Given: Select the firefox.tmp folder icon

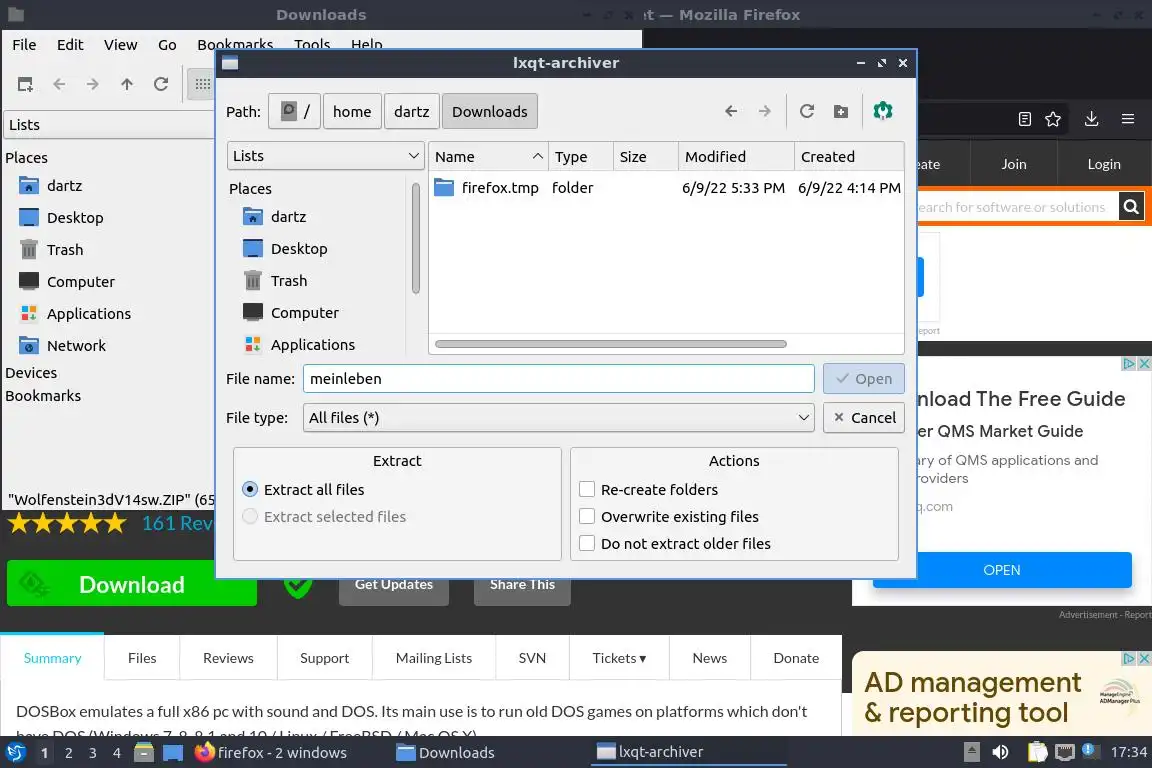Looking at the screenshot, I should [x=444, y=187].
